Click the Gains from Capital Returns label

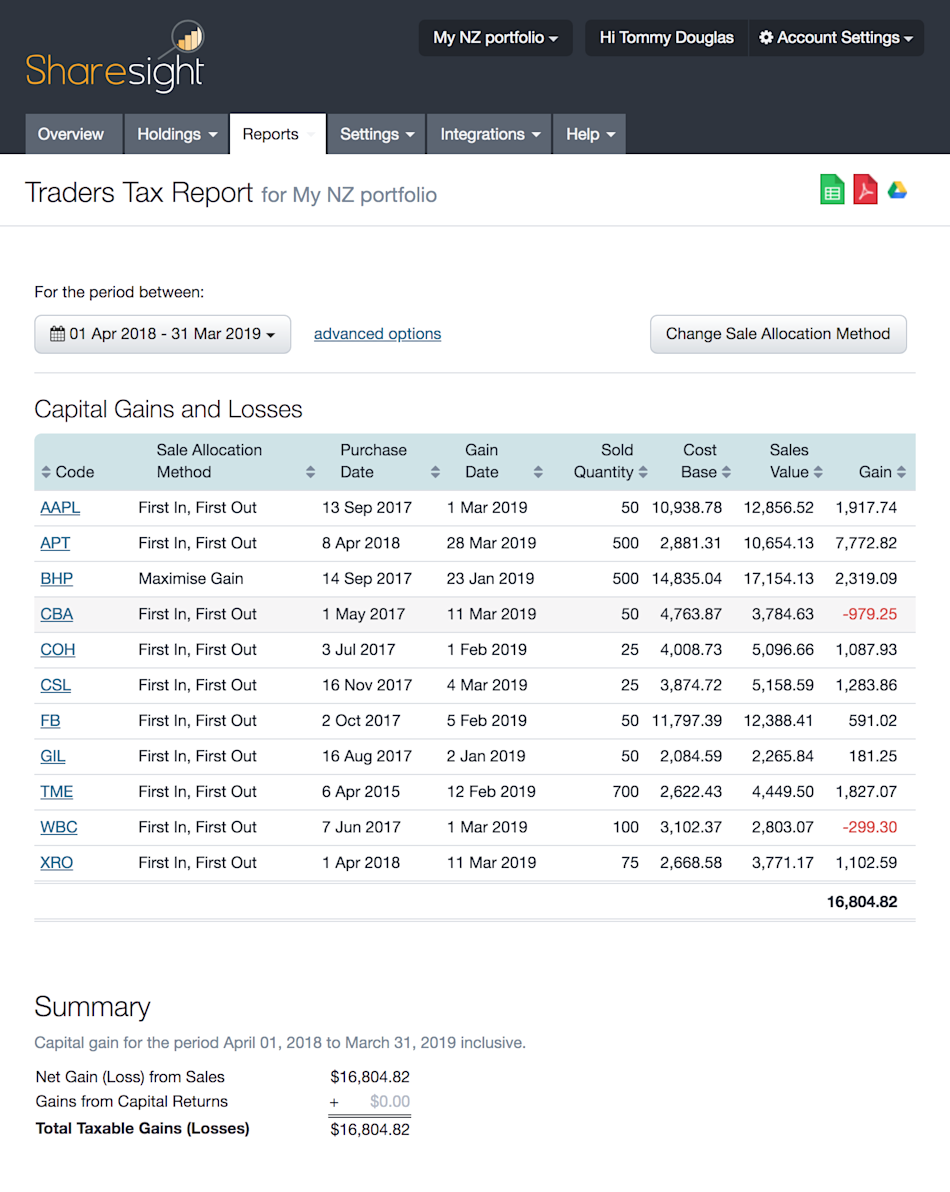click(x=131, y=1101)
